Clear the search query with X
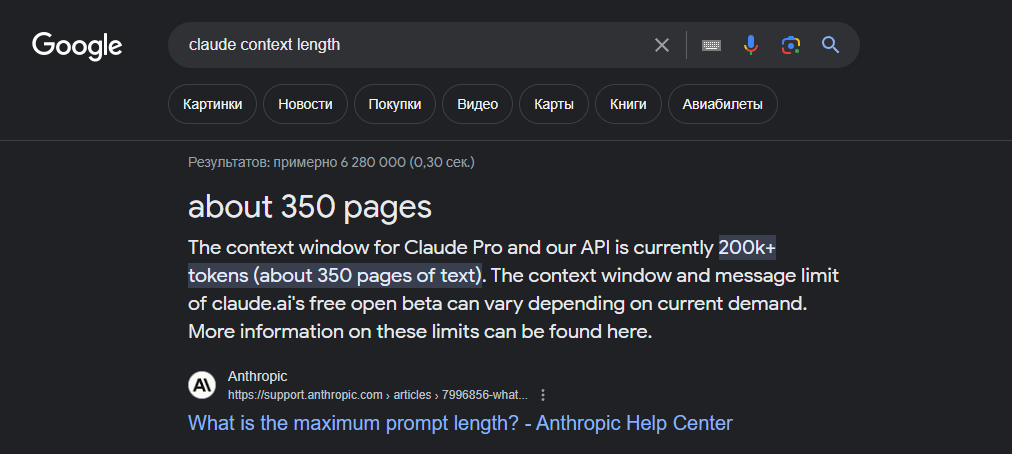 tap(662, 45)
